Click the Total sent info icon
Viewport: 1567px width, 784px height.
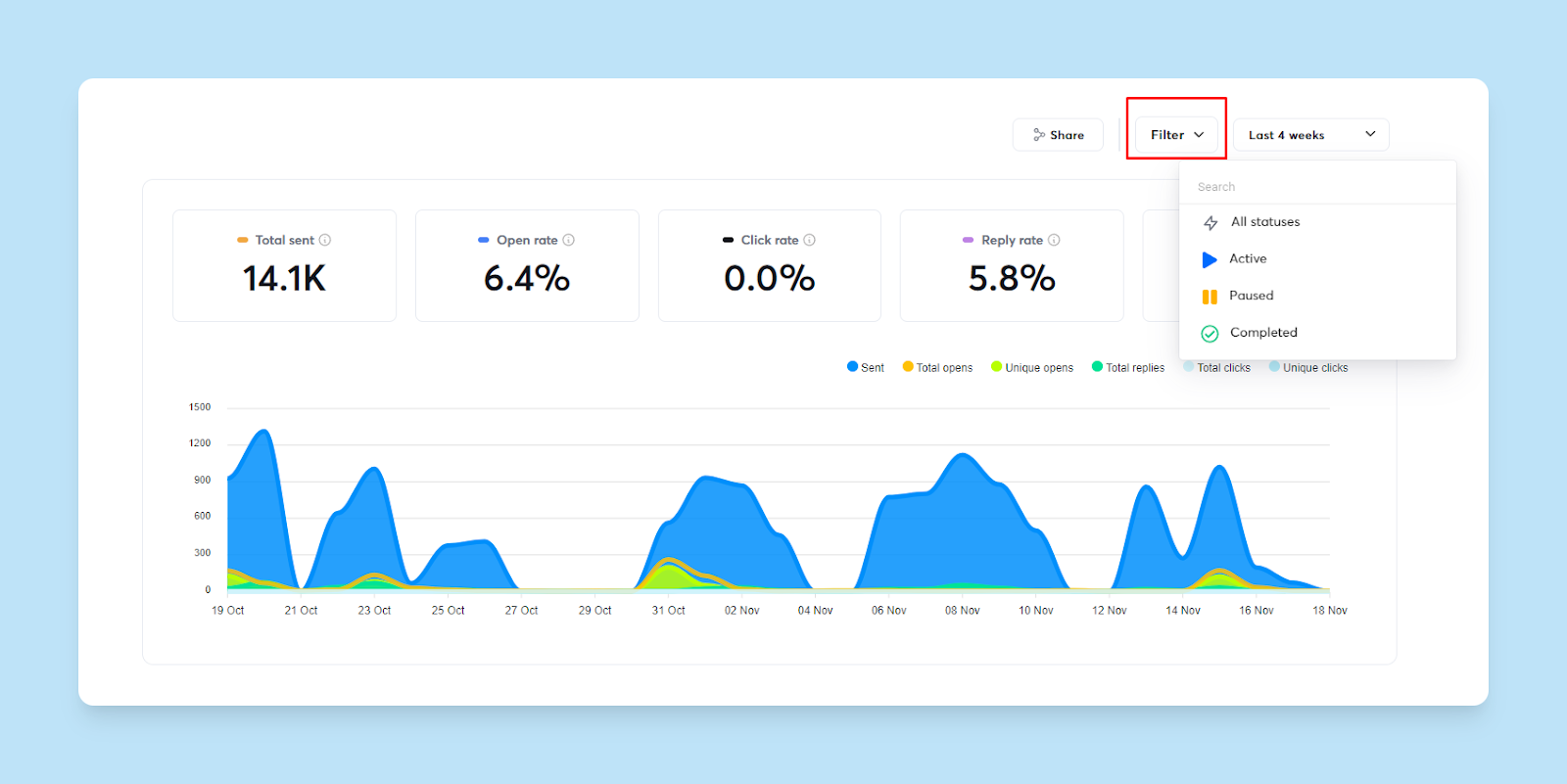click(325, 240)
